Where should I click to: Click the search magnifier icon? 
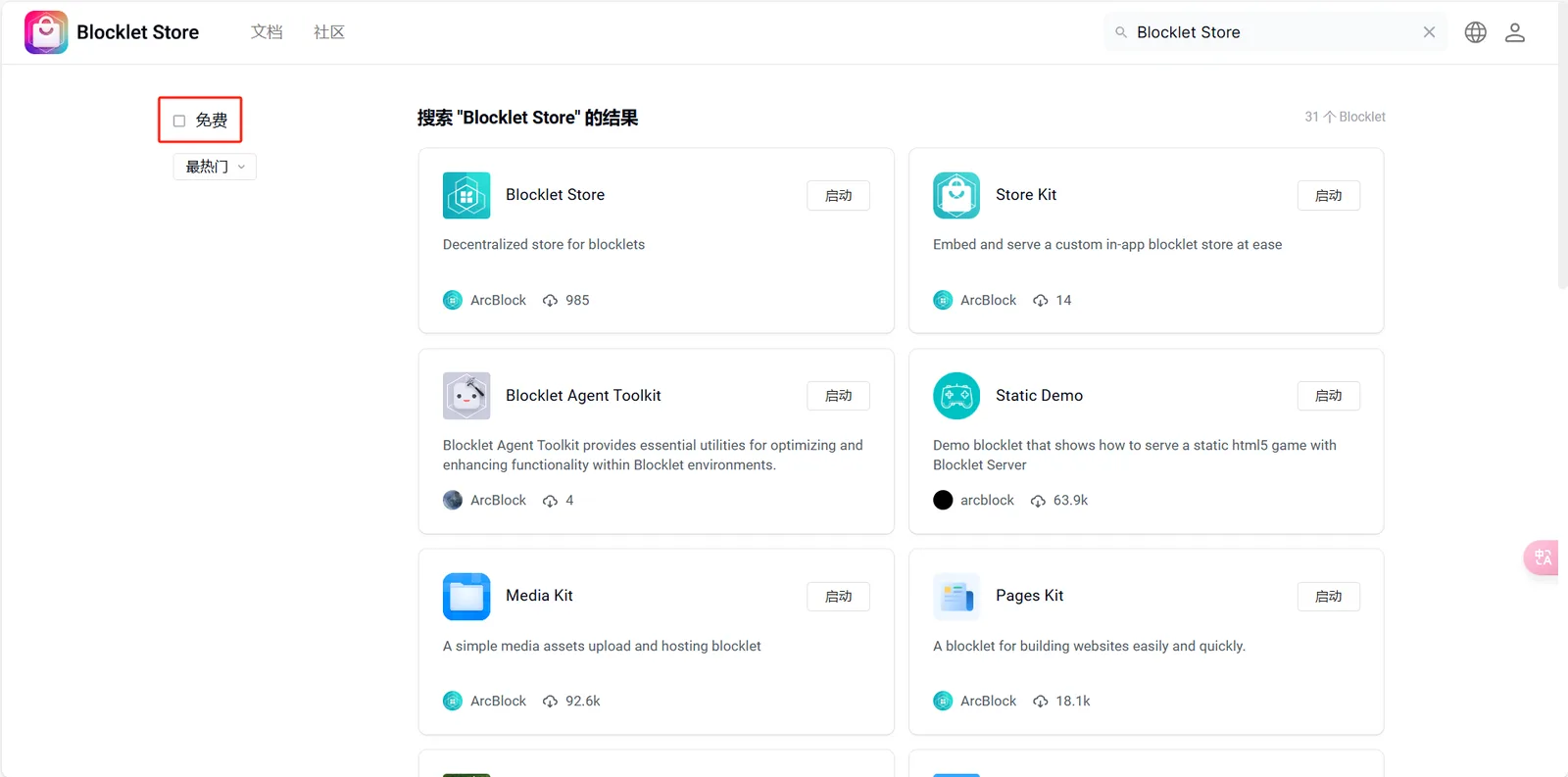coord(1121,32)
